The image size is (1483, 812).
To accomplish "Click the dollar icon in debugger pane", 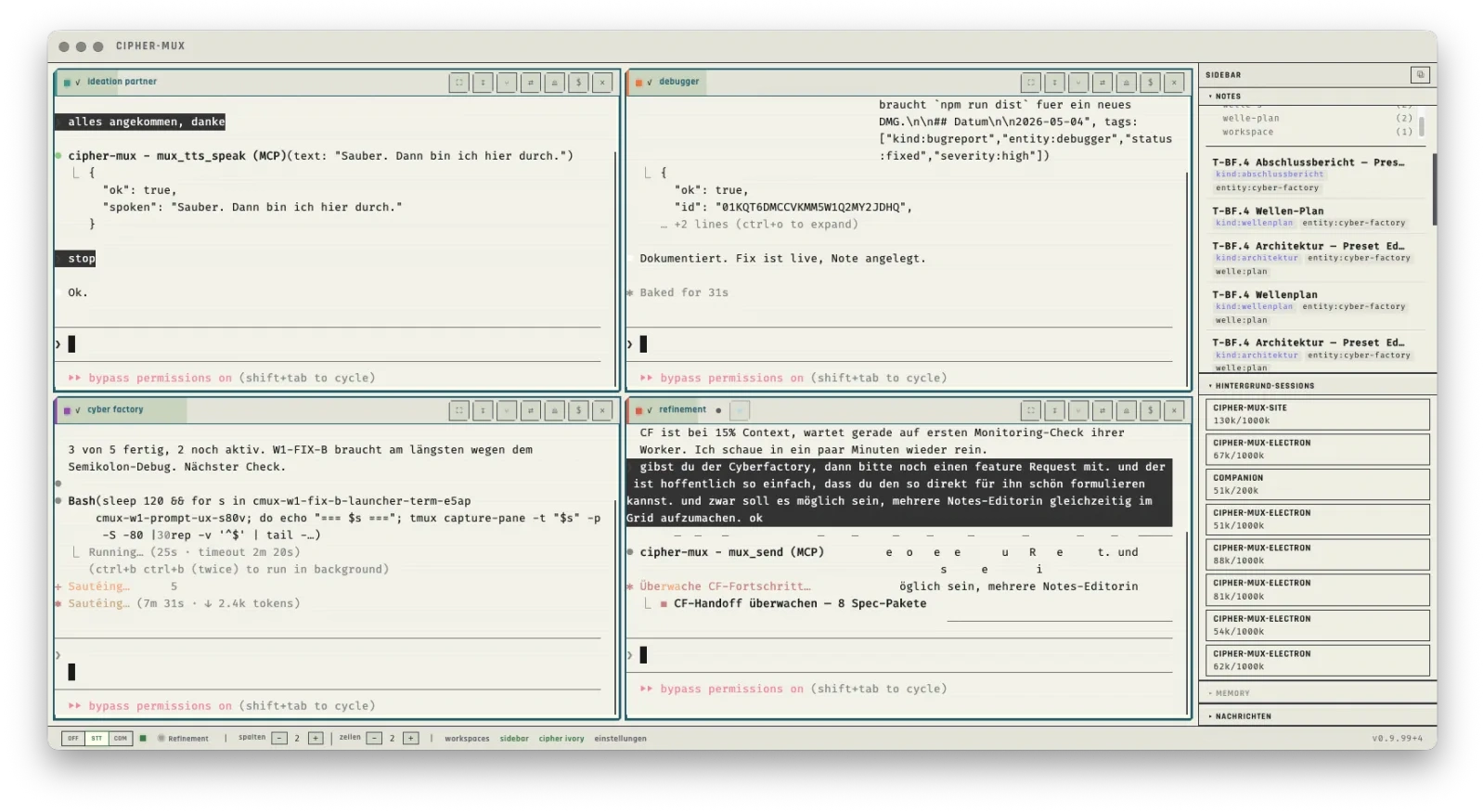I will (1150, 83).
